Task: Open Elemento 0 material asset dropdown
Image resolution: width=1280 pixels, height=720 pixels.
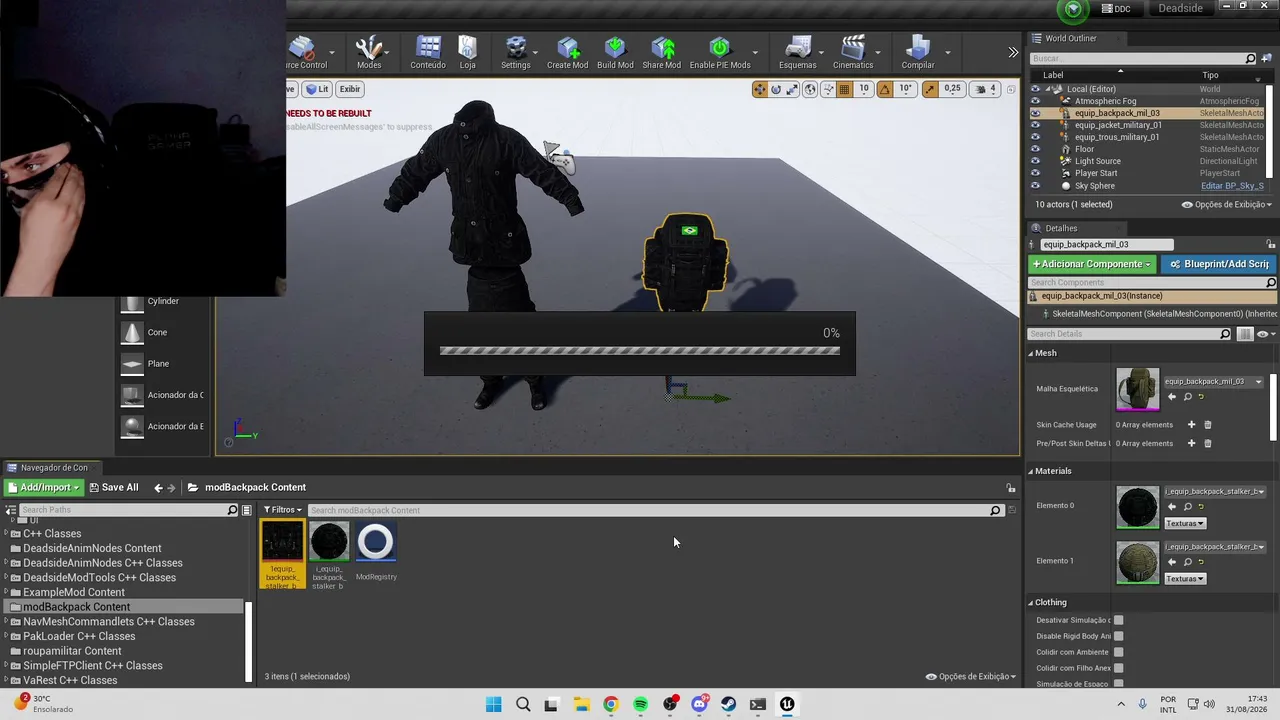Action: [1214, 491]
